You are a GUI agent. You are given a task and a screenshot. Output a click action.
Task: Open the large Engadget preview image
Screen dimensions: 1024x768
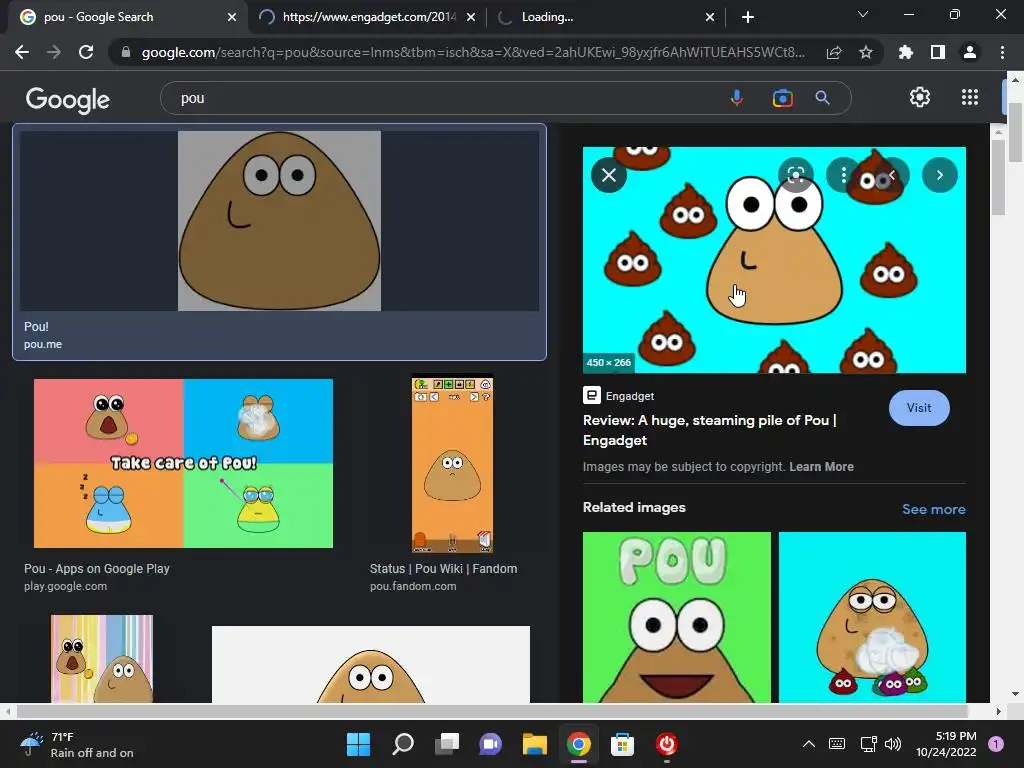pyautogui.click(x=774, y=260)
